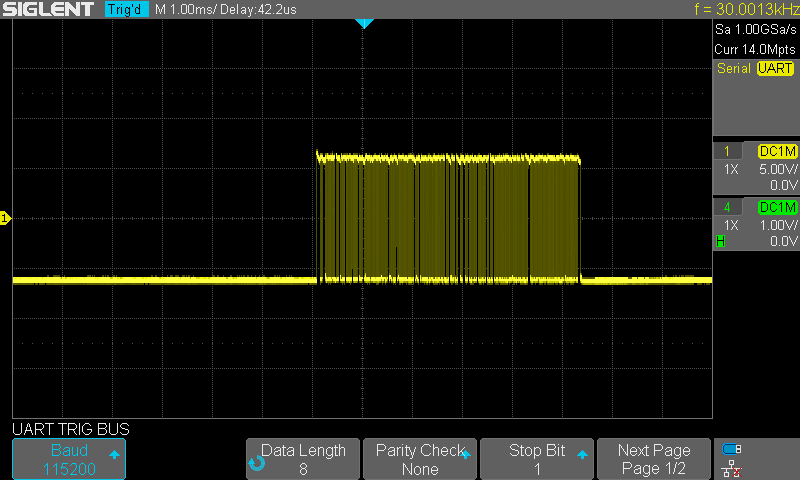The height and width of the screenshot is (480, 800).
Task: Click the yellow UART serial badge
Action: [775, 68]
